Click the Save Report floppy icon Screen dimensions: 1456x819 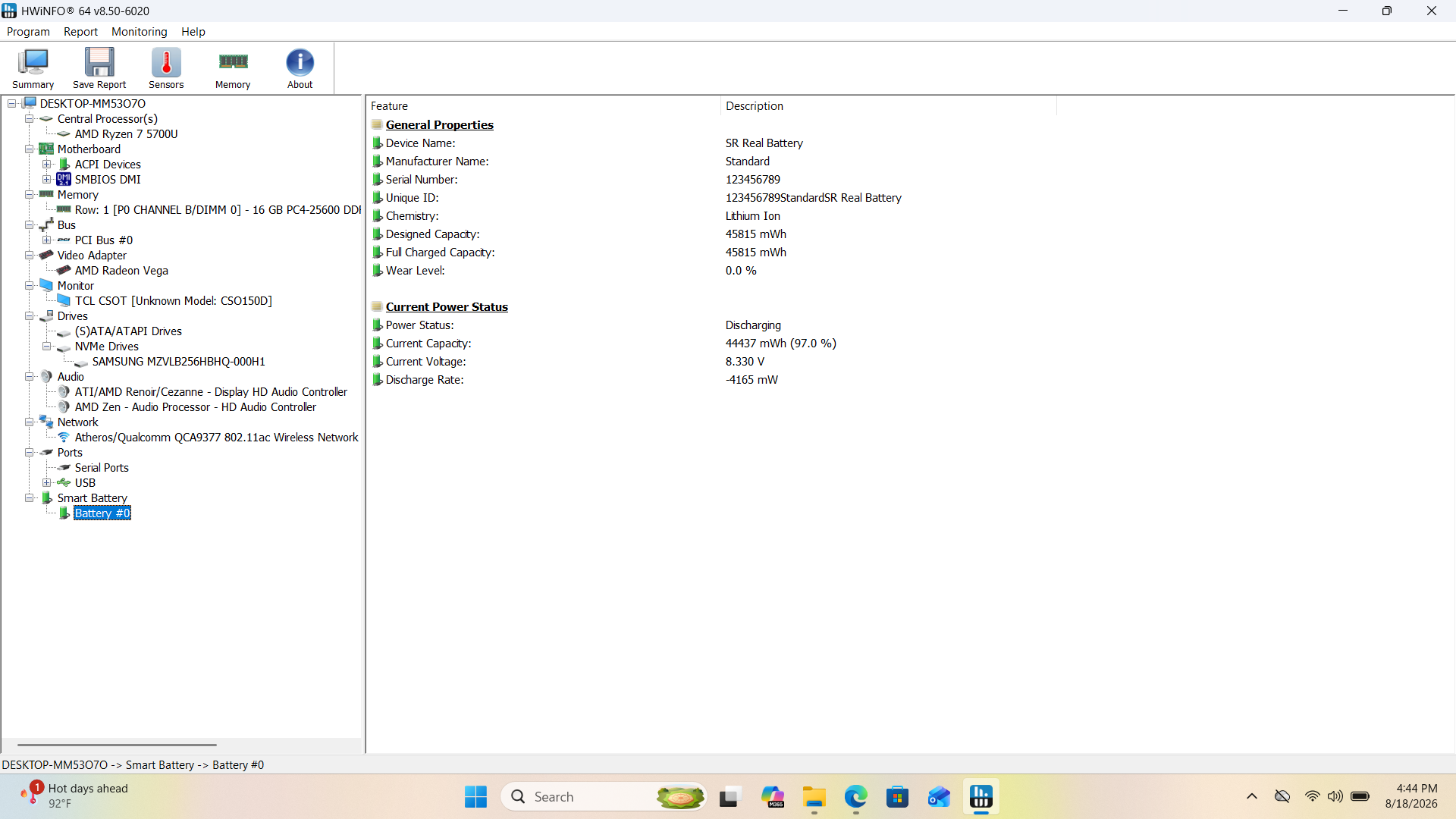pyautogui.click(x=99, y=62)
